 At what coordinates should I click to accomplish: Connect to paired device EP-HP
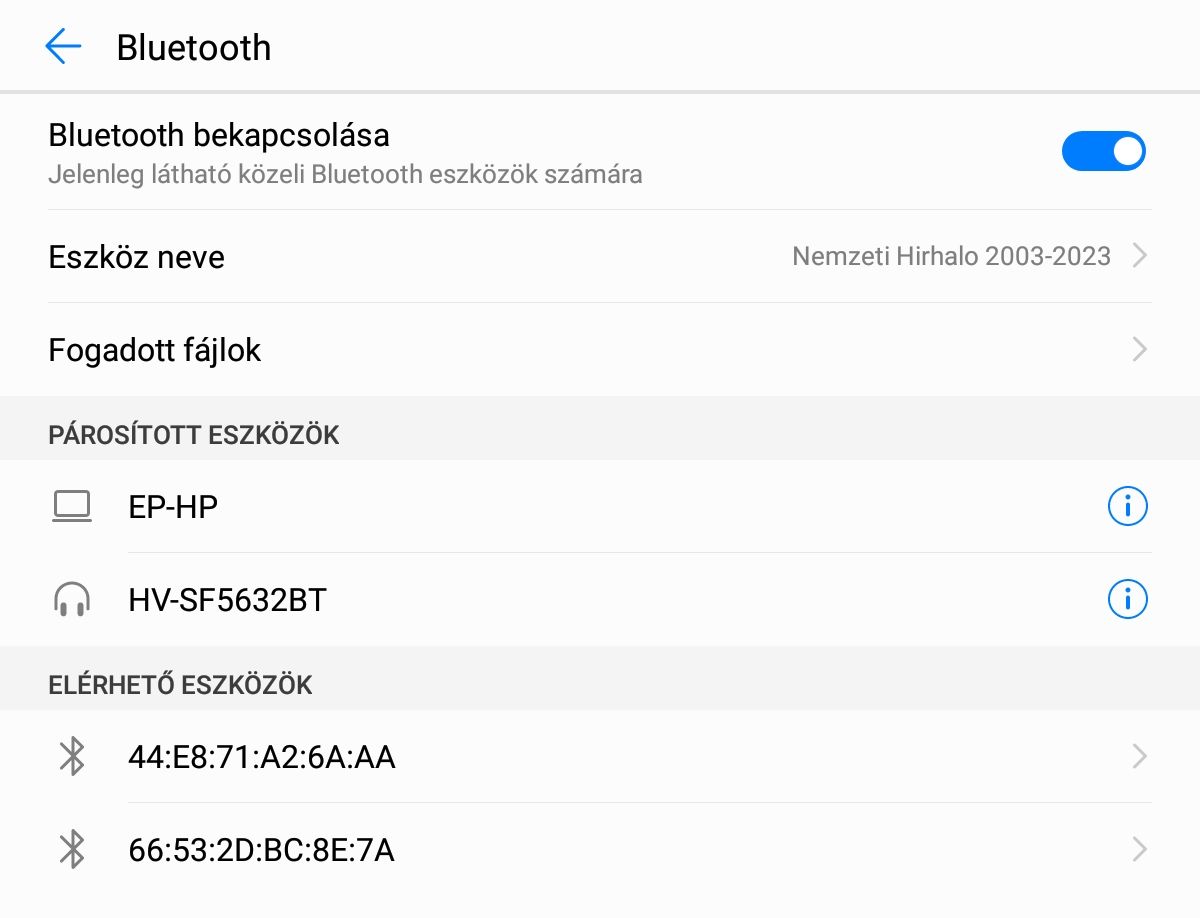[174, 507]
